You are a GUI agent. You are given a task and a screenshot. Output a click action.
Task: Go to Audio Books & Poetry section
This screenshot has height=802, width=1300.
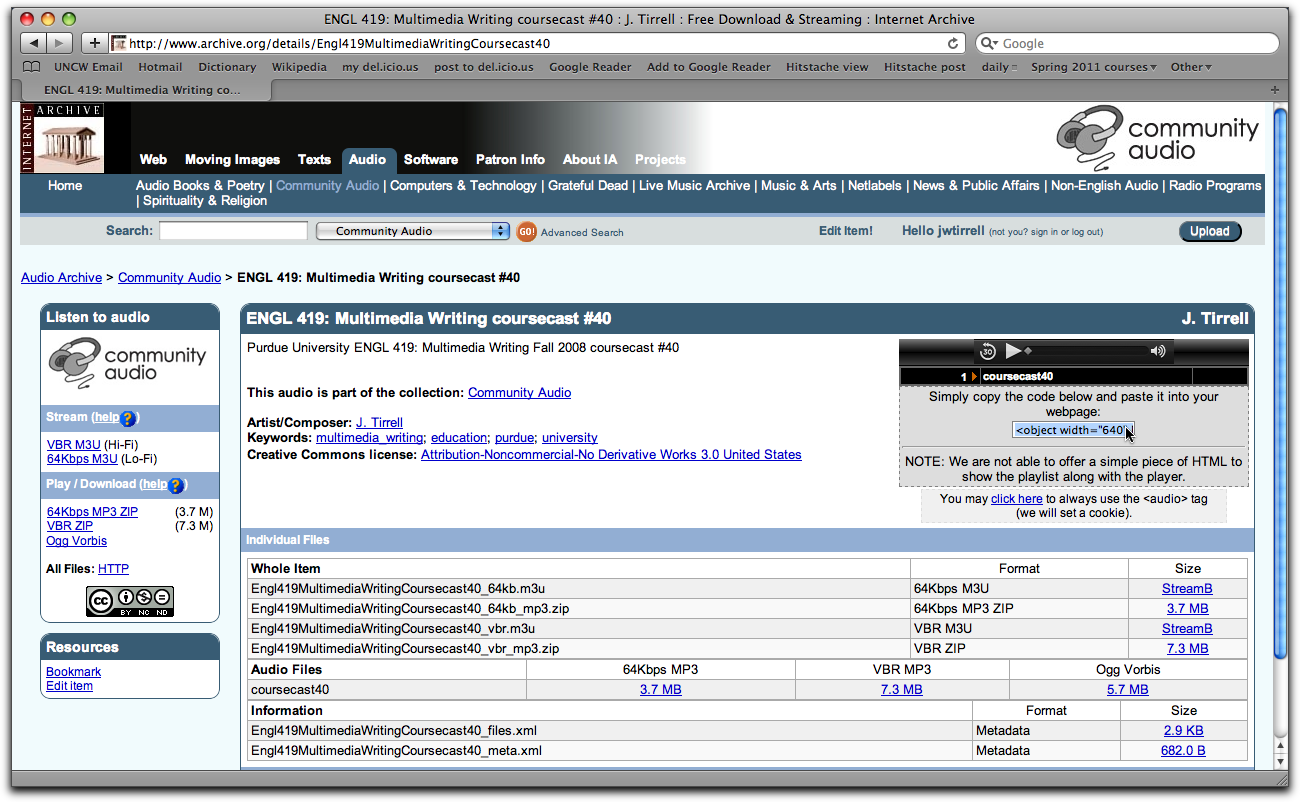[200, 185]
